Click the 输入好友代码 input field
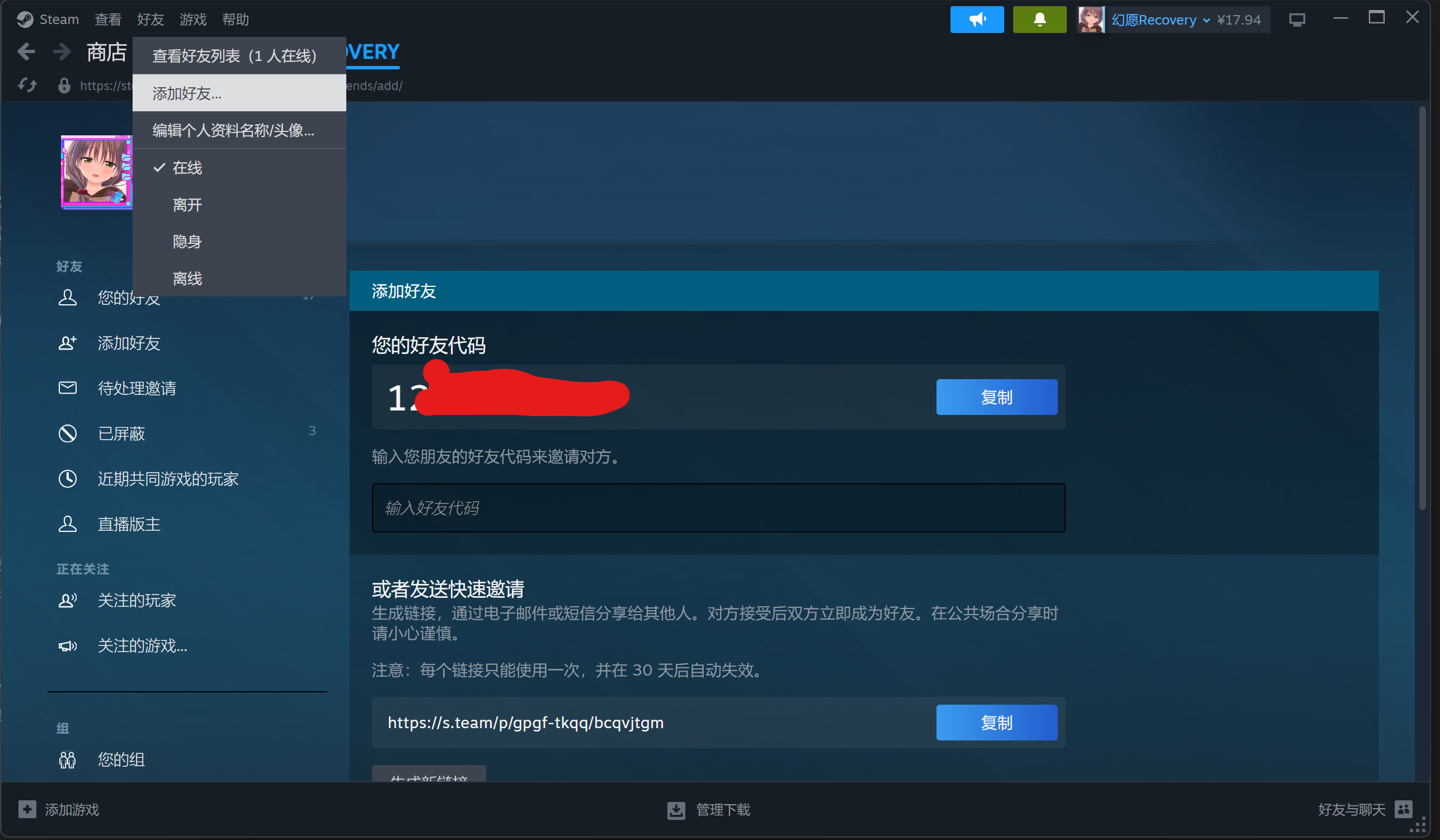 tap(718, 508)
